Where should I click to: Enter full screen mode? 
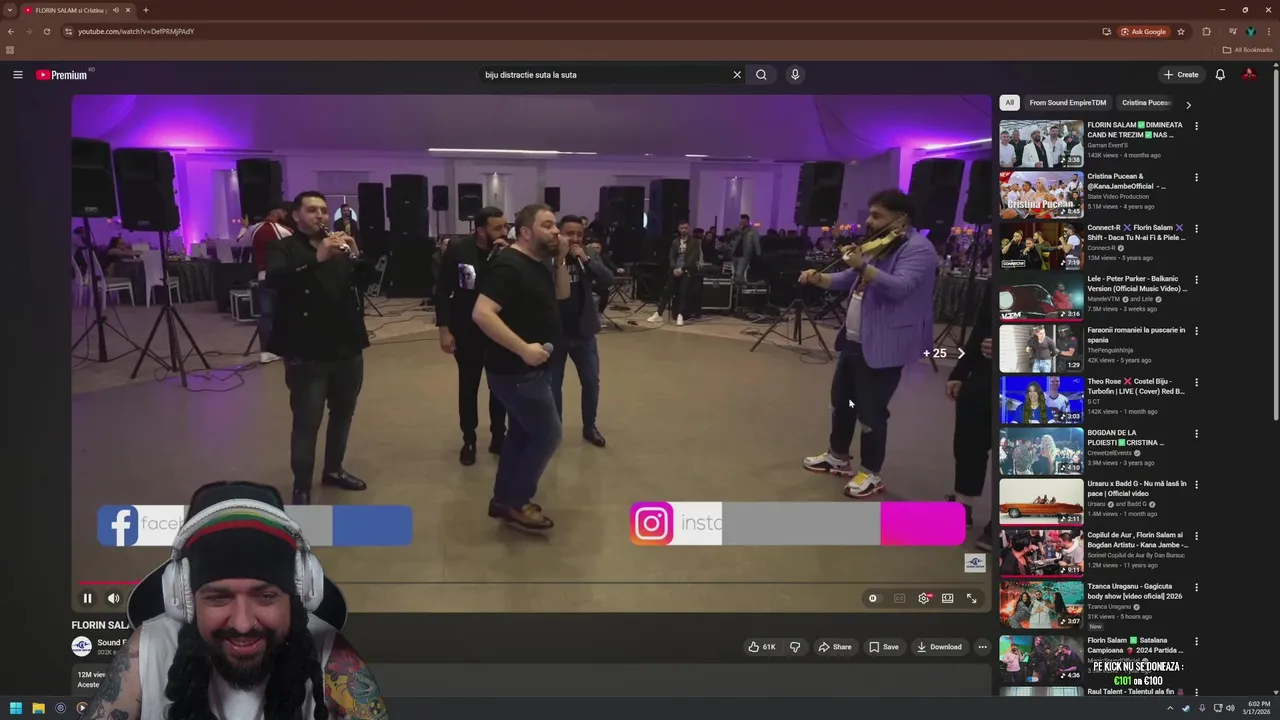click(x=971, y=598)
